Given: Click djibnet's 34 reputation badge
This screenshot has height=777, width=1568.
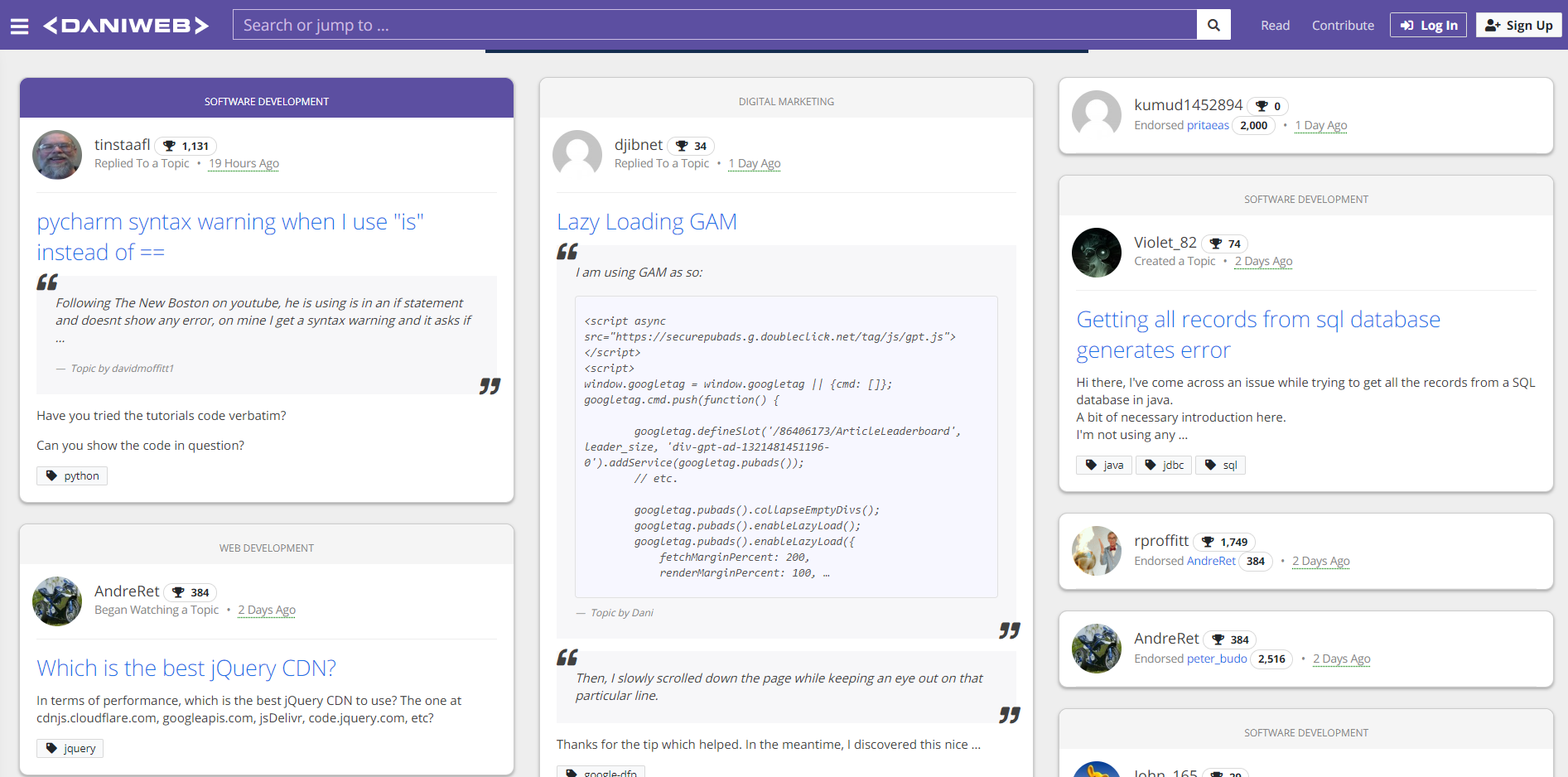Looking at the screenshot, I should (x=691, y=146).
